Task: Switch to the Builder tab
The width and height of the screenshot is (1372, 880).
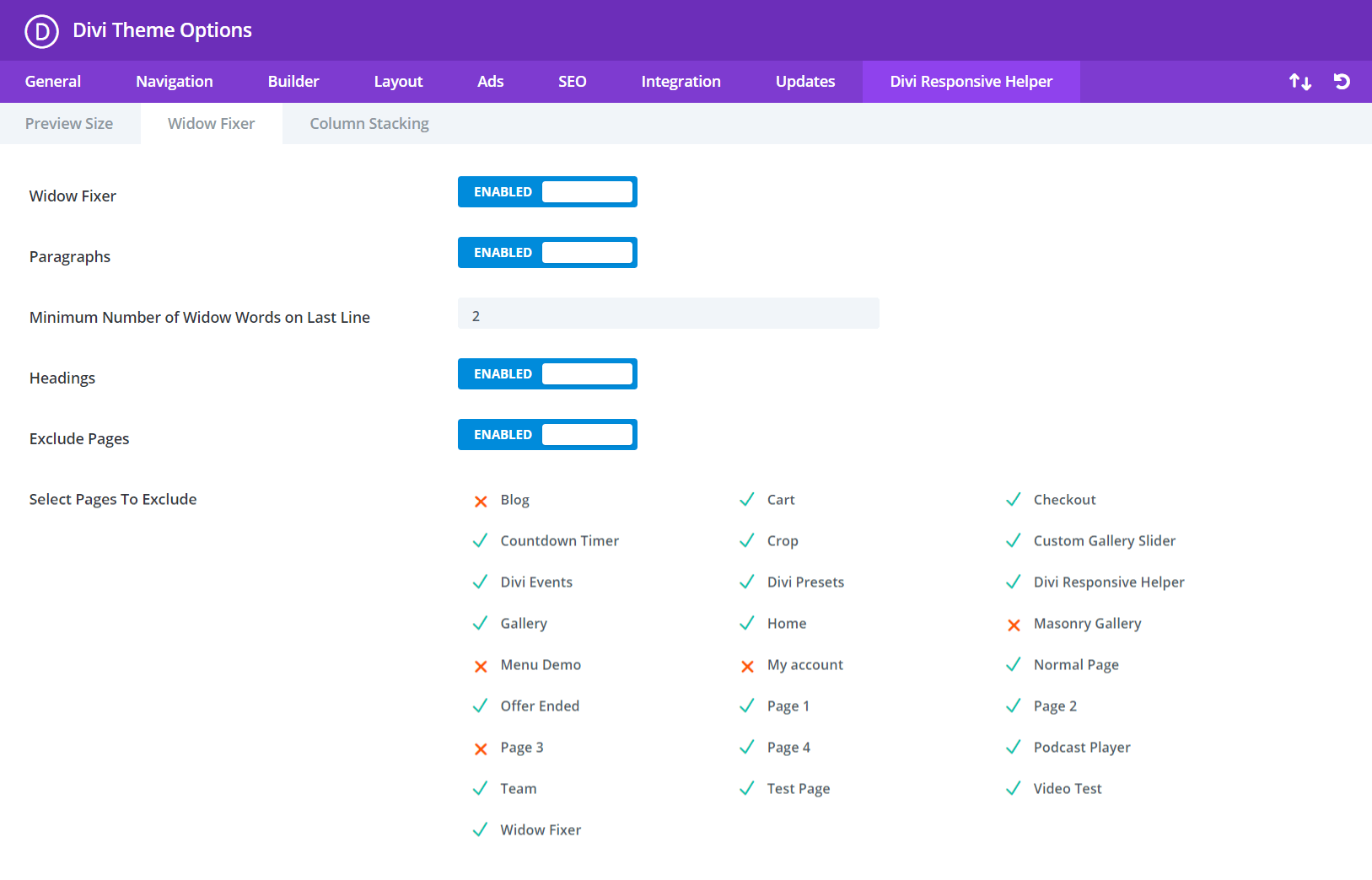Action: [293, 82]
